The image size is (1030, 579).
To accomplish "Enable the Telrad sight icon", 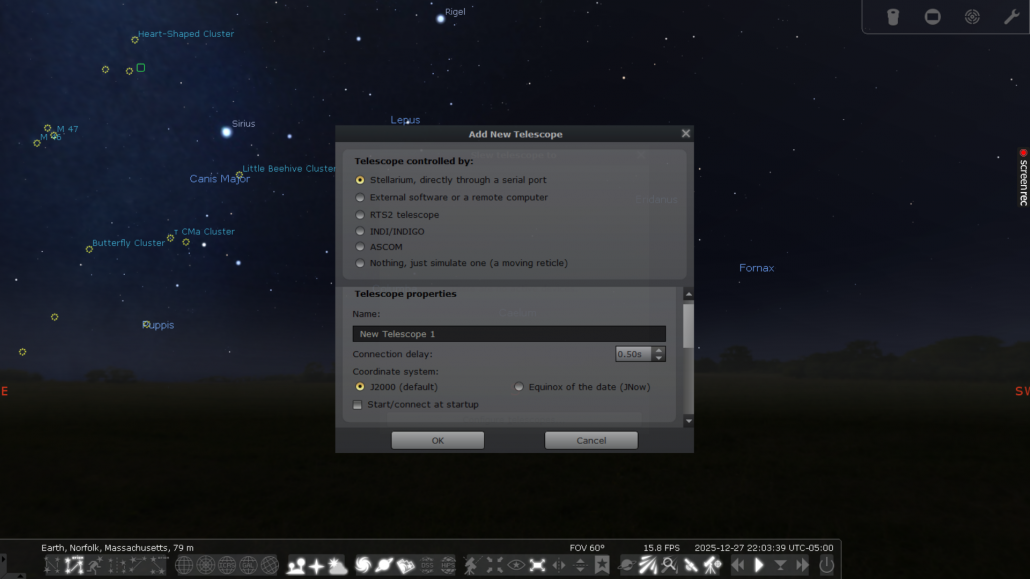I will (x=972, y=17).
